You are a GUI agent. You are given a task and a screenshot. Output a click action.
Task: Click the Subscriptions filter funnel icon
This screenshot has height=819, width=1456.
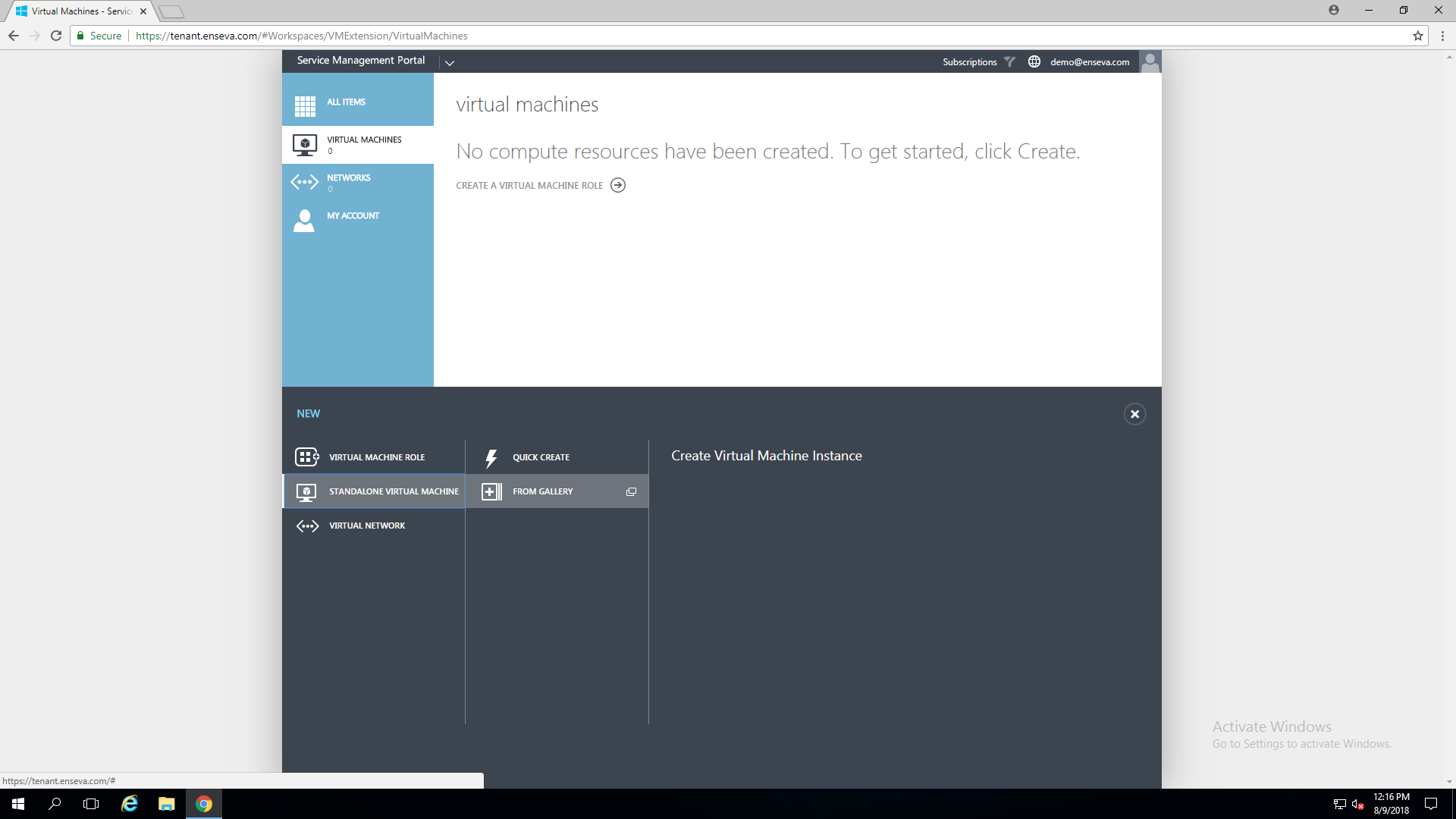1009,62
